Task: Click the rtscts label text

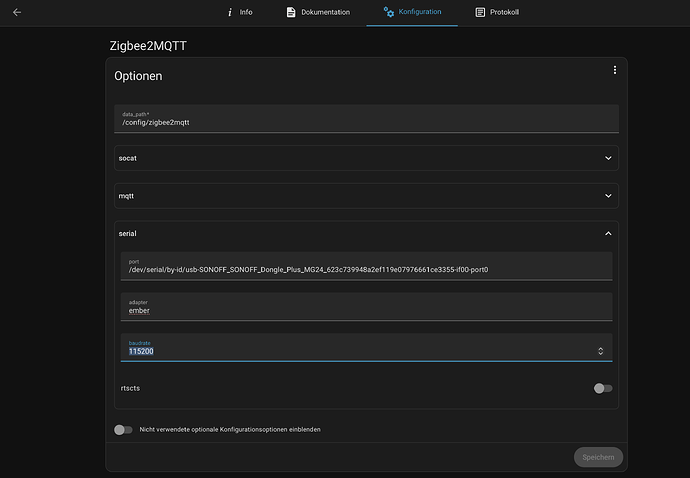Action: coord(130,388)
